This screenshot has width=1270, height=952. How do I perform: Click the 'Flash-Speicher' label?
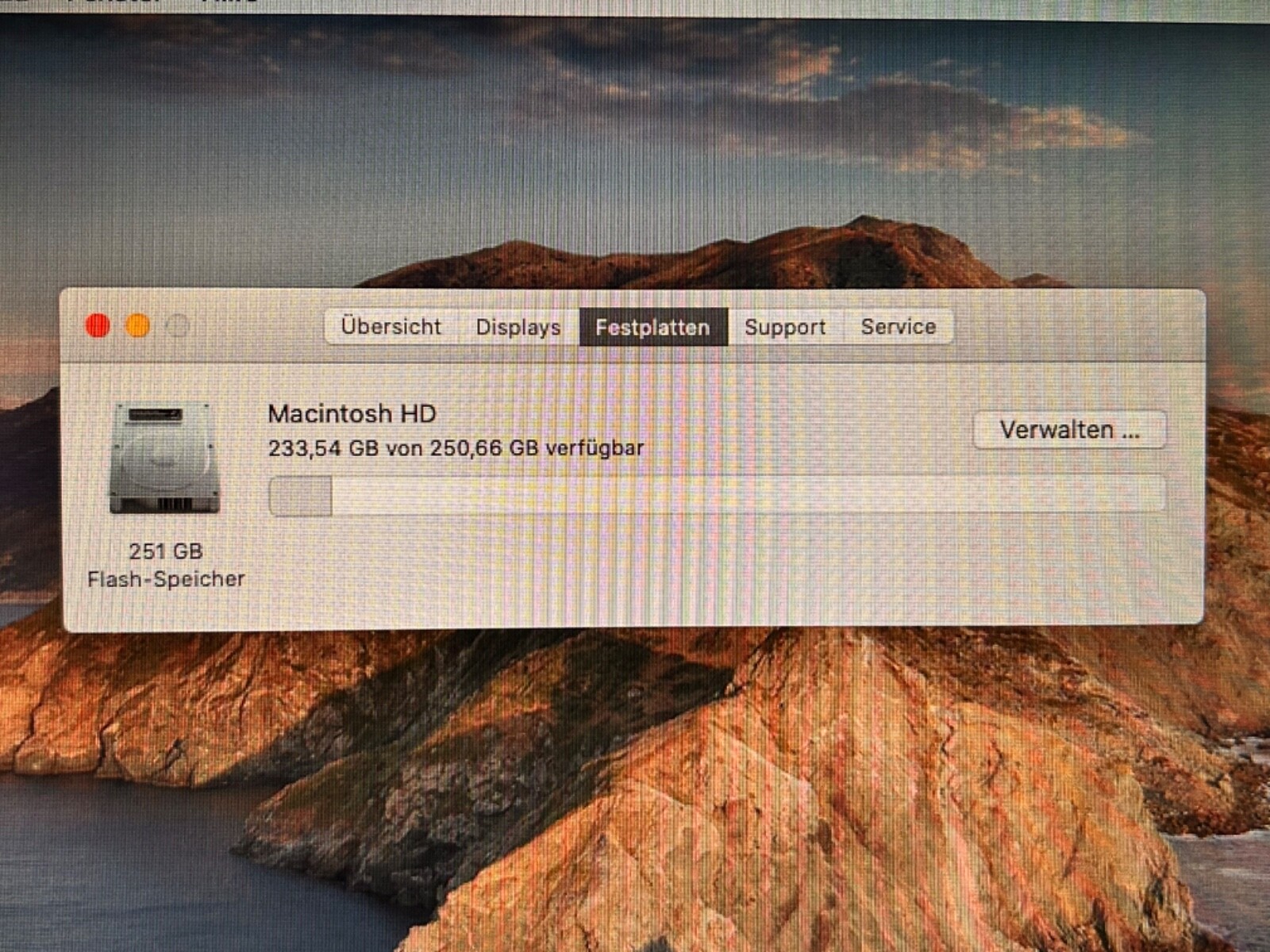(x=166, y=579)
